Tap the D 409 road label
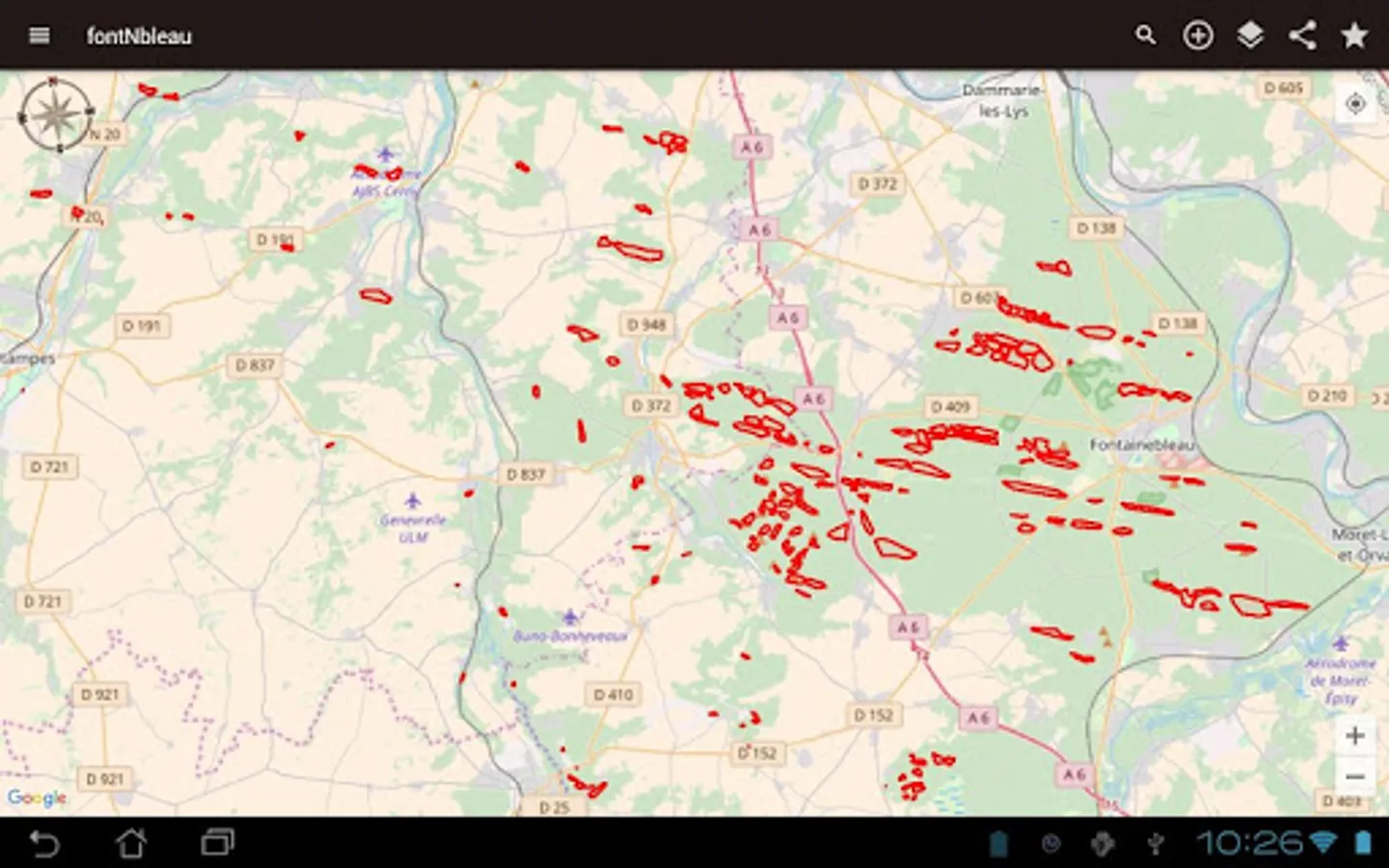Image resolution: width=1389 pixels, height=868 pixels. point(951,407)
